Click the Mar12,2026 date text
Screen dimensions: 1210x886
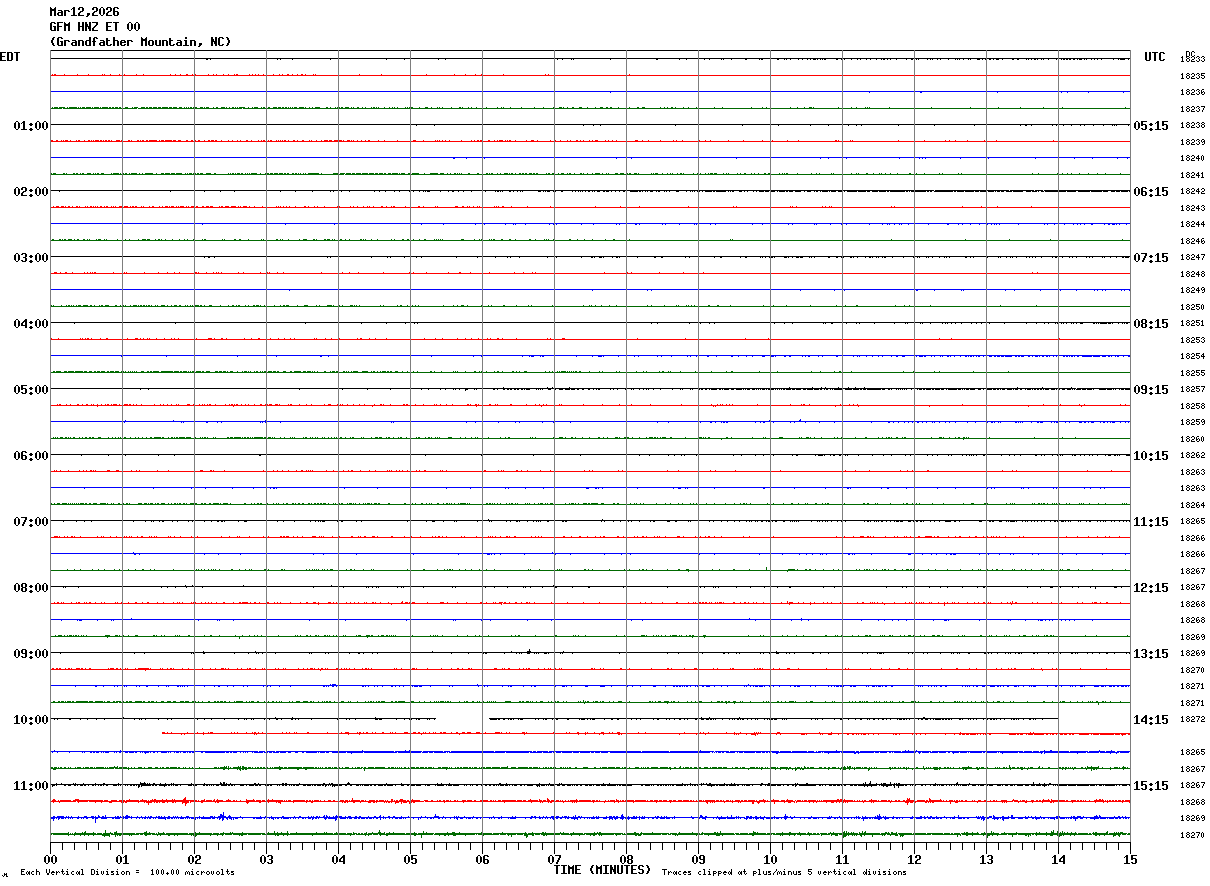click(x=84, y=12)
